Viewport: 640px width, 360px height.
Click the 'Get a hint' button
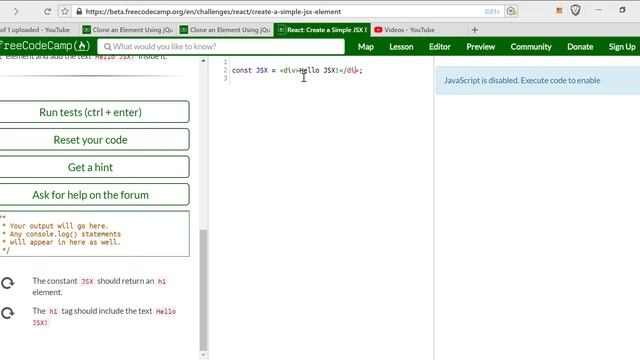tap(94, 167)
